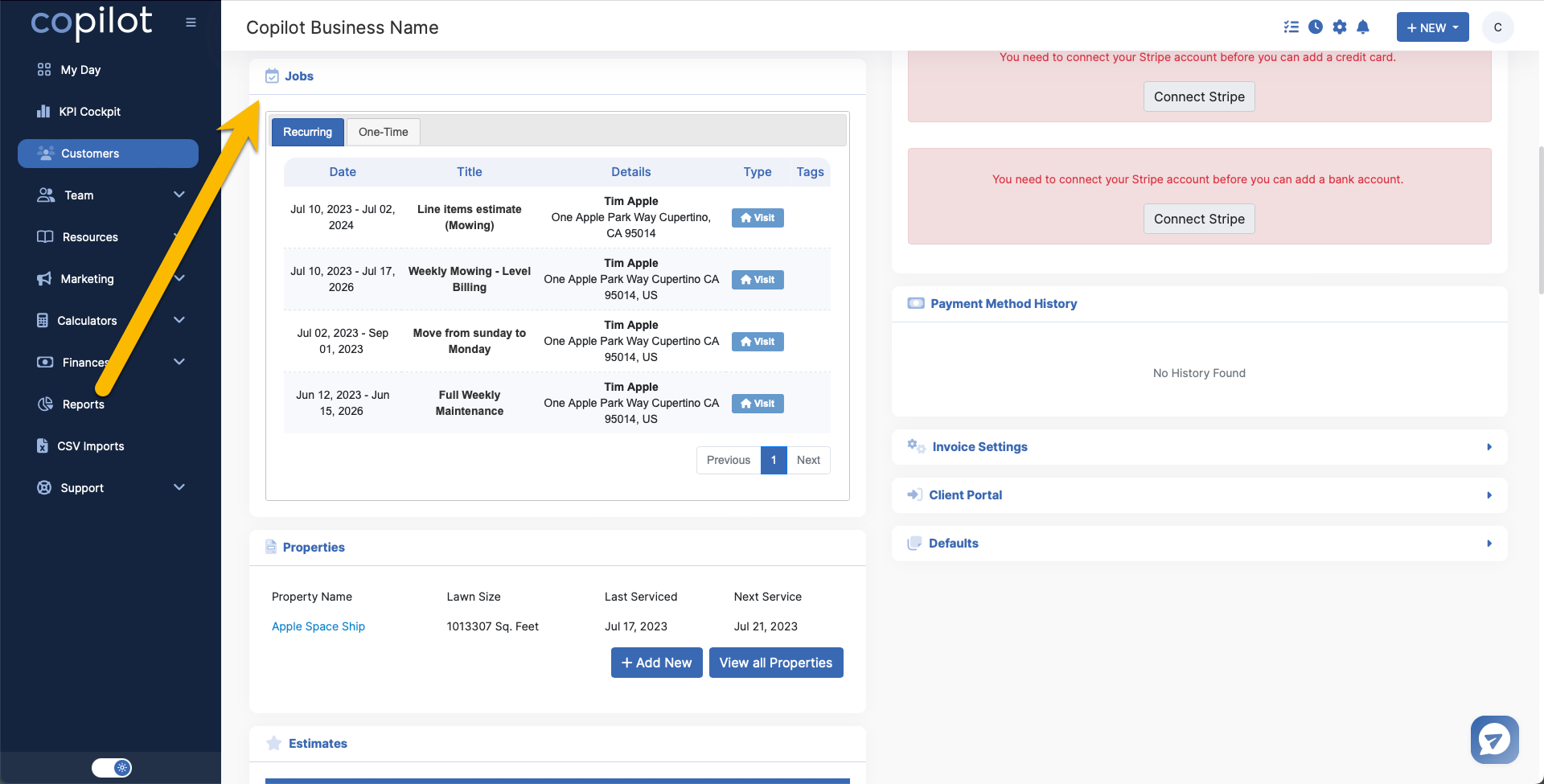Toggle the dark mode switch

tap(112, 768)
